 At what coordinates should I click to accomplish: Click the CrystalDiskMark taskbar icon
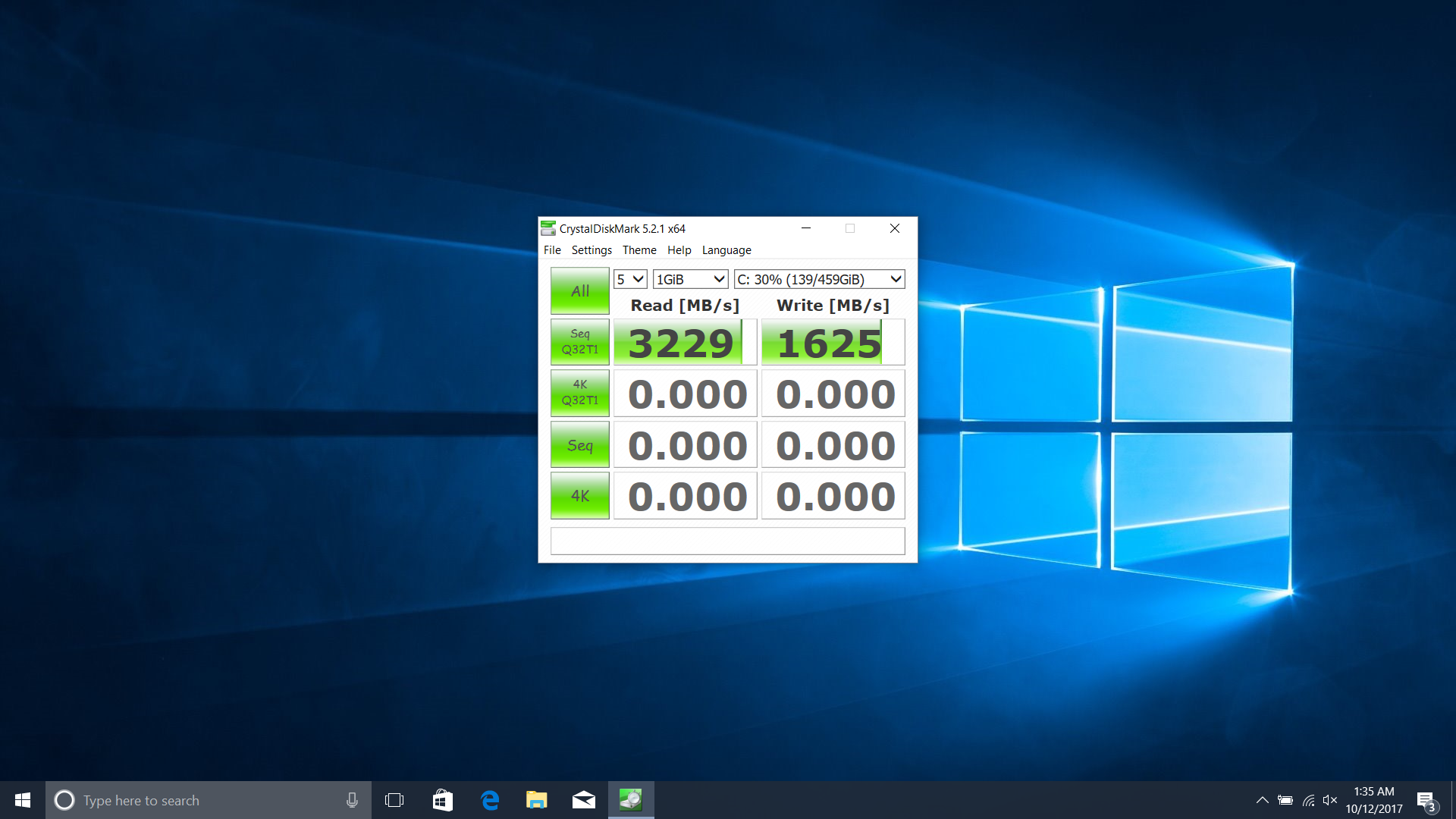click(630, 800)
